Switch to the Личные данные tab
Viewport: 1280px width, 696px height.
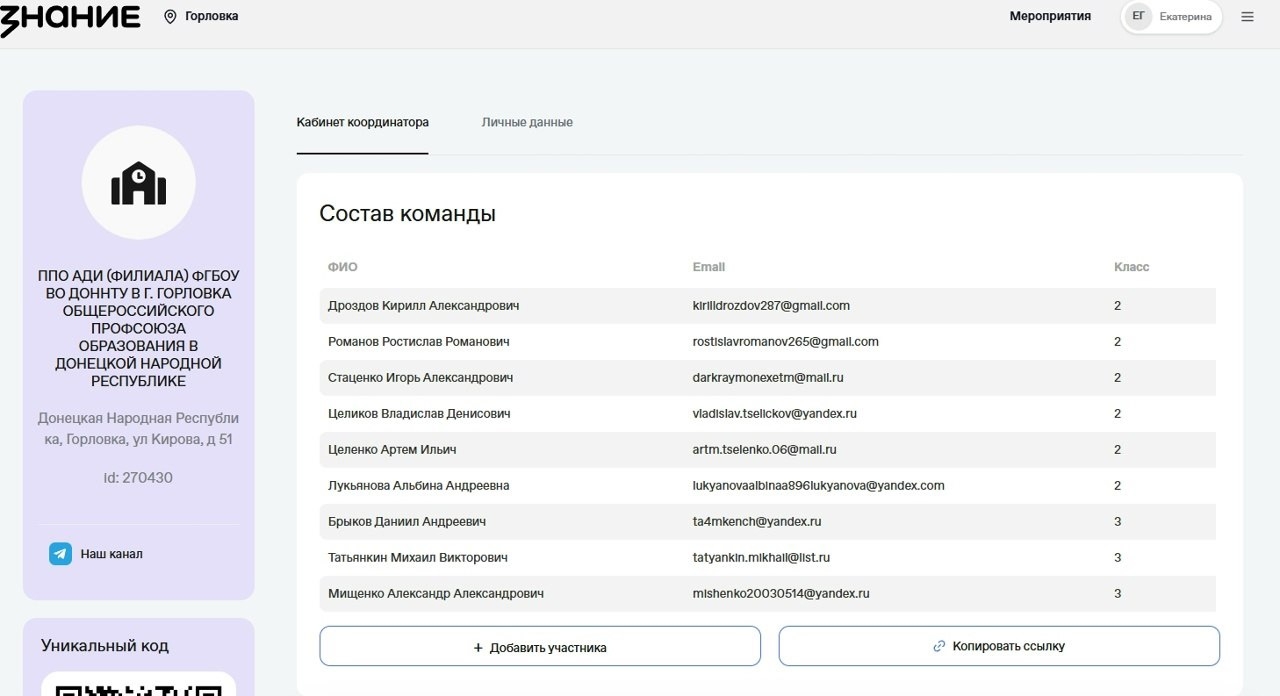[x=527, y=122]
